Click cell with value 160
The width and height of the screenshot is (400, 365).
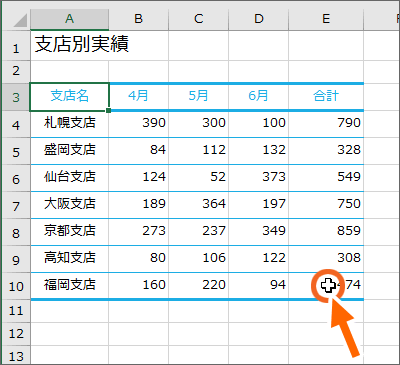pyautogui.click(x=139, y=286)
